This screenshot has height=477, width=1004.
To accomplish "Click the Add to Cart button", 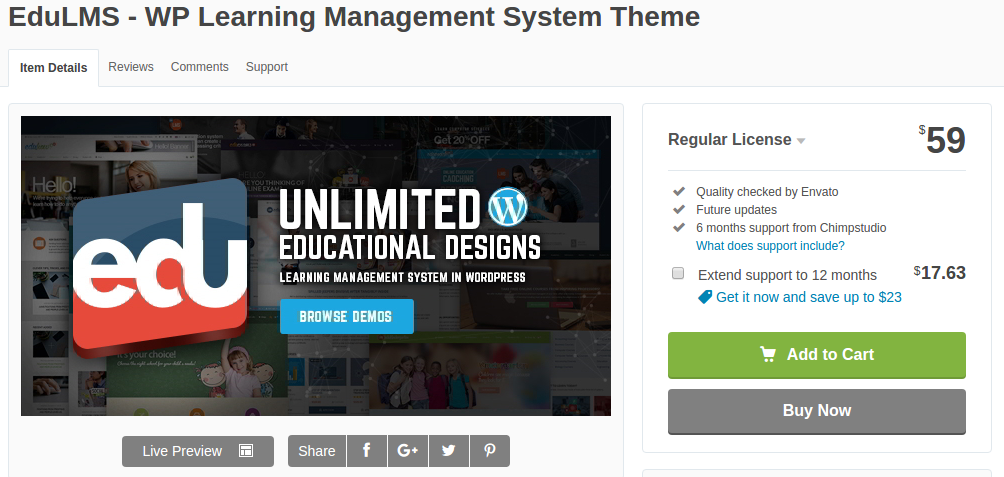I will click(816, 355).
